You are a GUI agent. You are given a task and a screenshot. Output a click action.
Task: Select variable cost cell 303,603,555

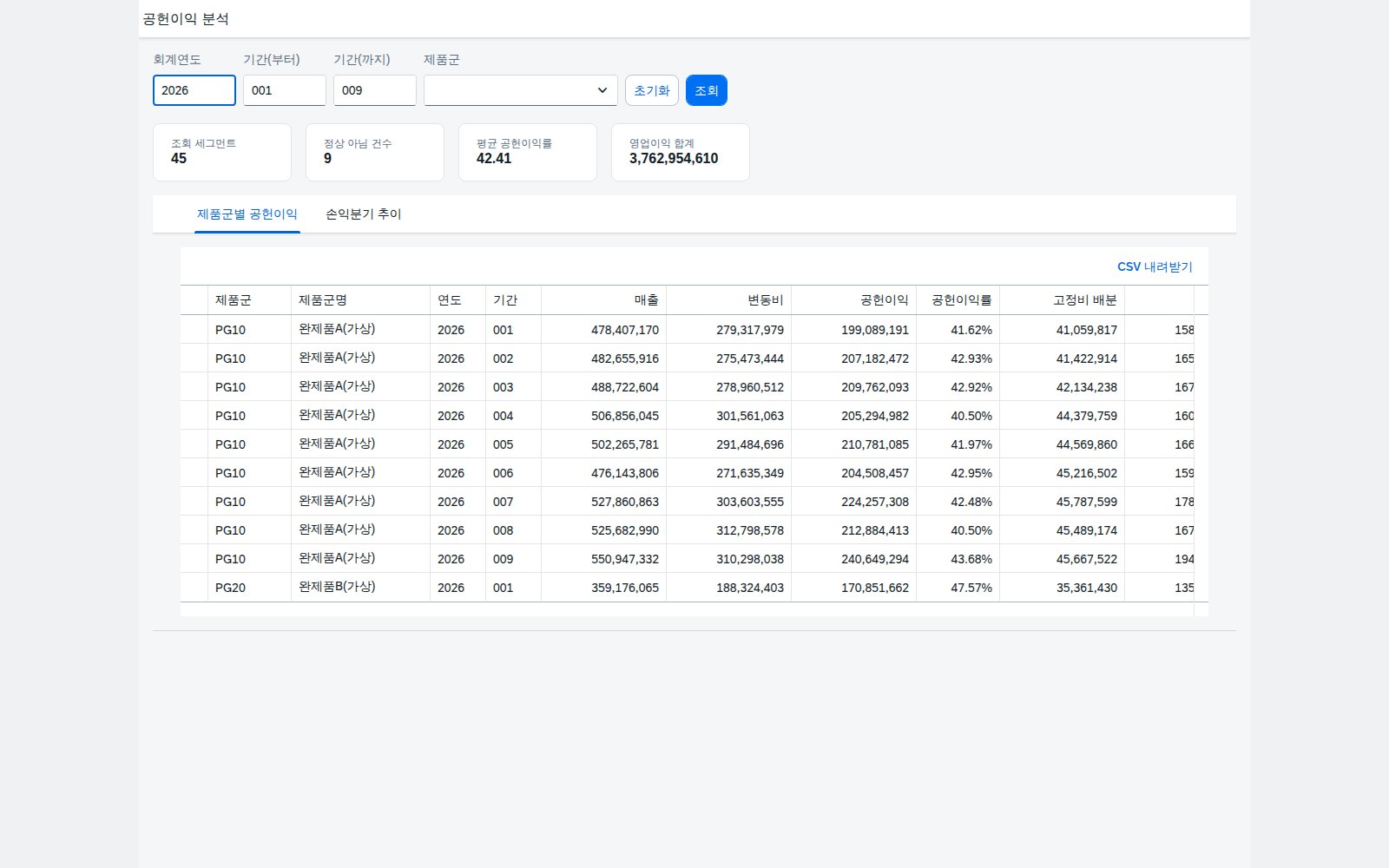729,502
